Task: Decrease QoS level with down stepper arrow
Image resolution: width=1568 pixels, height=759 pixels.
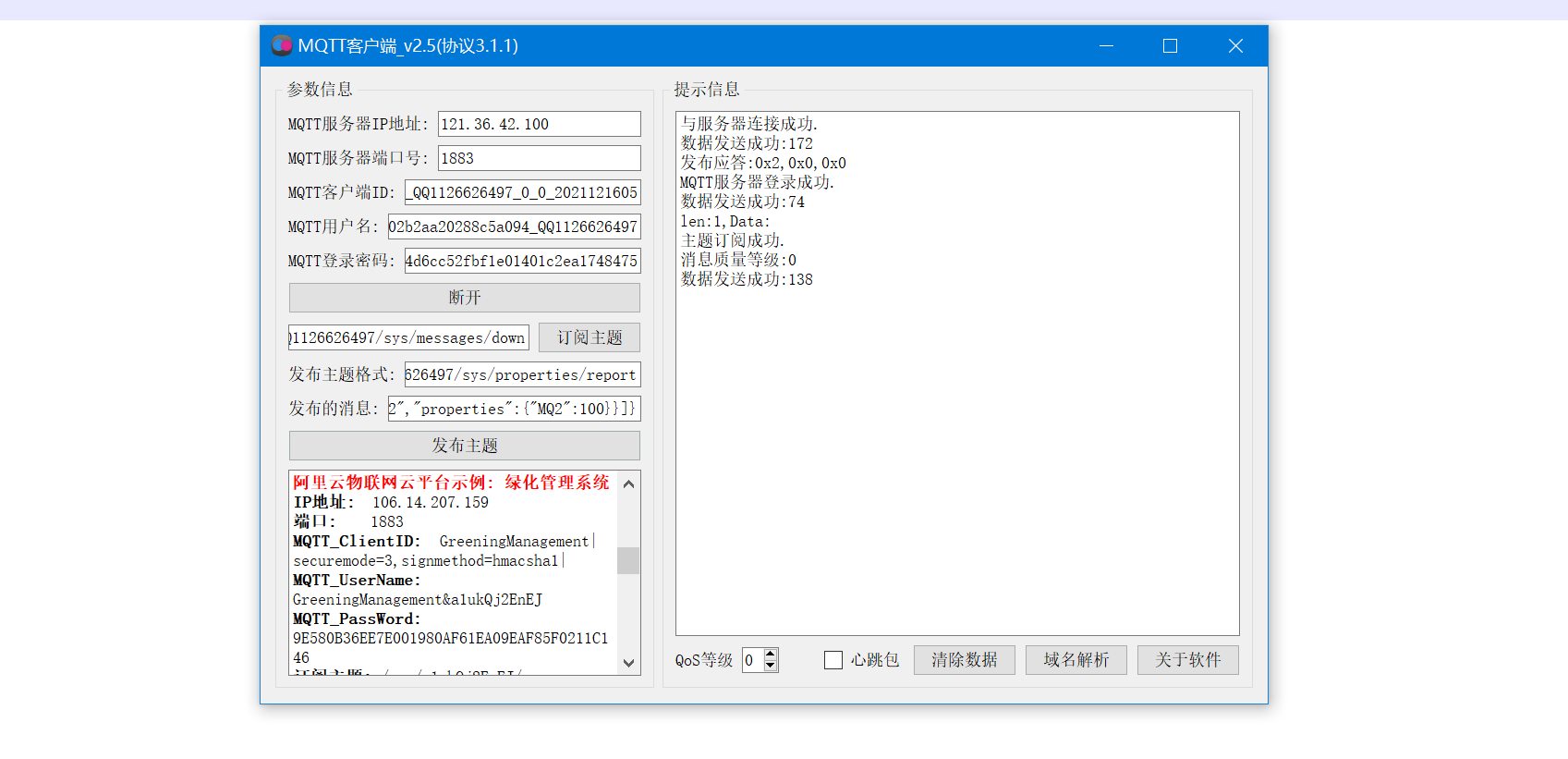Action: tap(772, 666)
